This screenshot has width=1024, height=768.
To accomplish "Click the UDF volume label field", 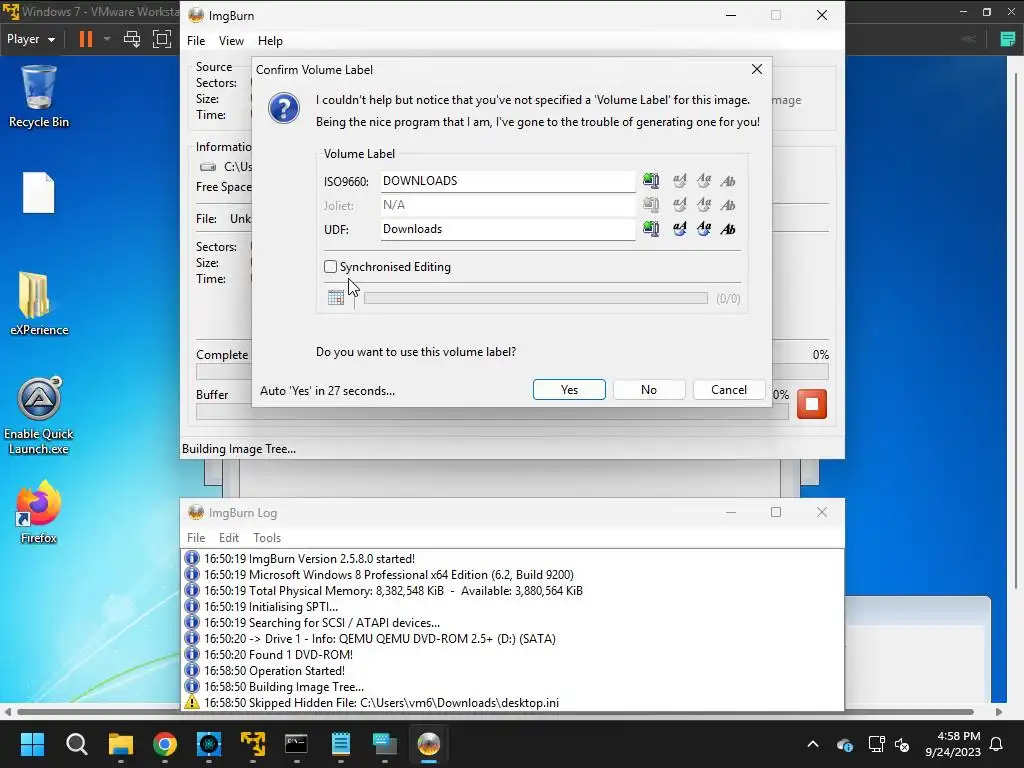I will 508,229.
